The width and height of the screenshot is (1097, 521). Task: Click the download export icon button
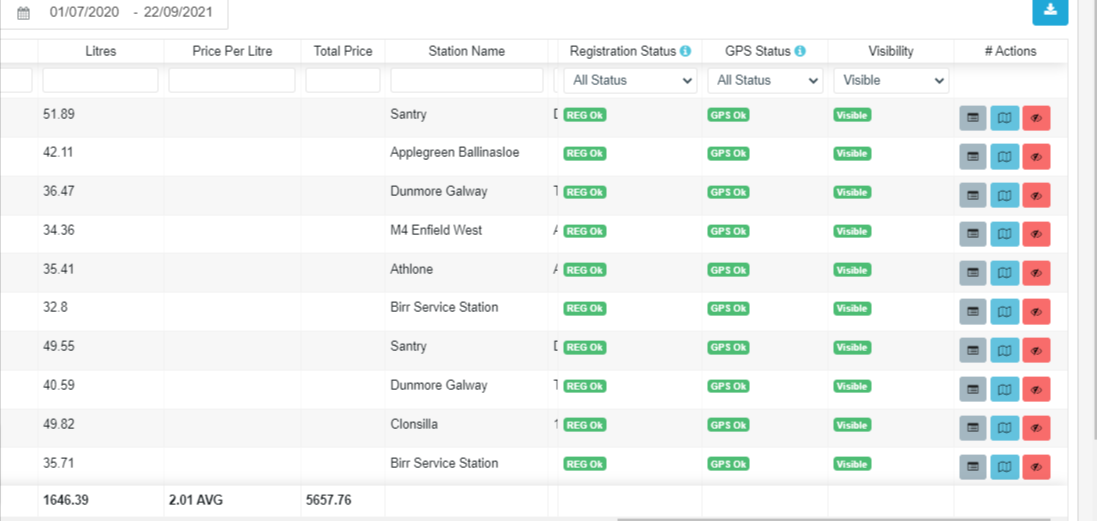[x=1050, y=10]
